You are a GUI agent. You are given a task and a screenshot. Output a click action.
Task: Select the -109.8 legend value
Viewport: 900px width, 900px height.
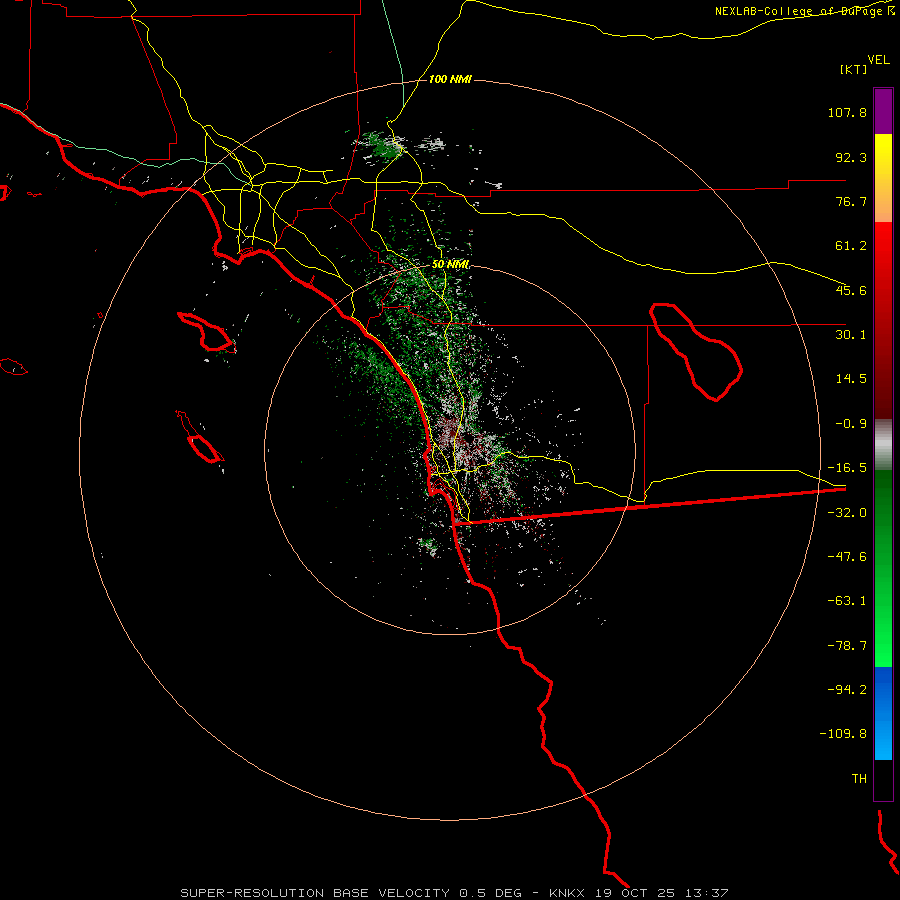843,734
